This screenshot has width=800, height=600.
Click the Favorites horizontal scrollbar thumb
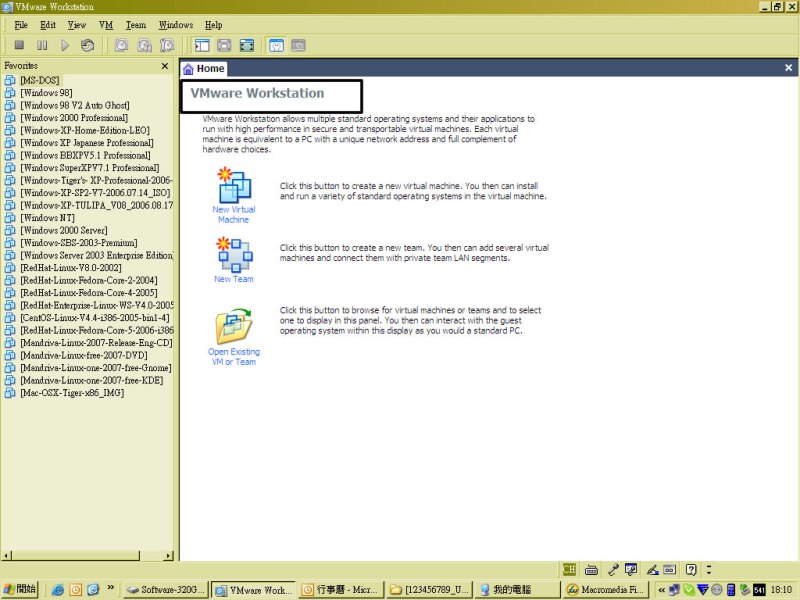[76, 555]
